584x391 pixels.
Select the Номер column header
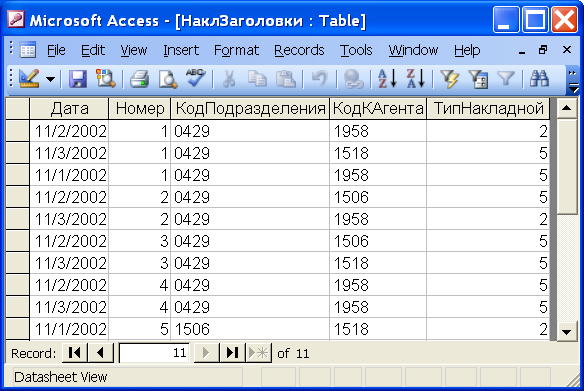pyautogui.click(x=140, y=108)
